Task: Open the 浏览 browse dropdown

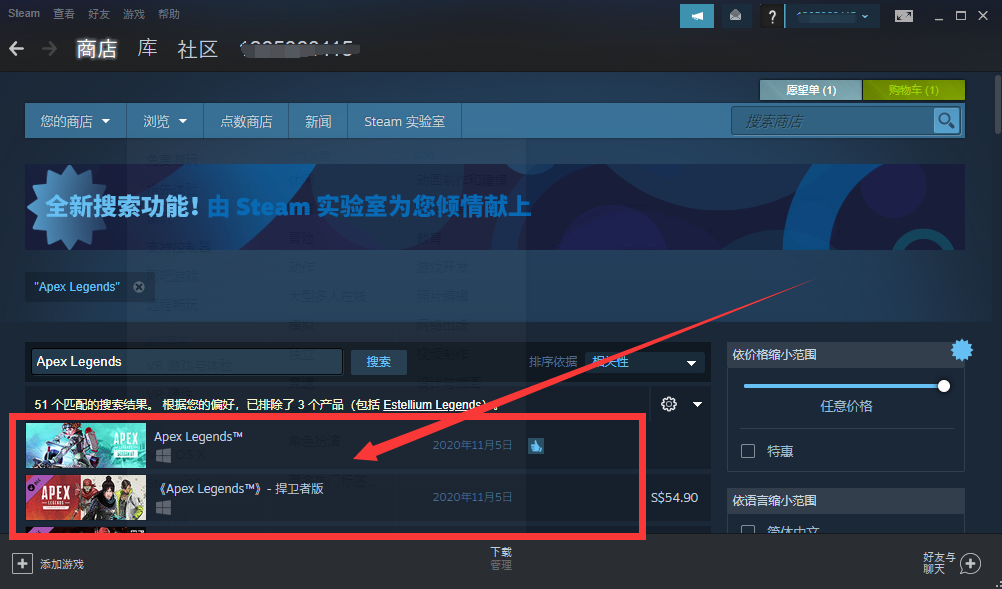Action: (x=165, y=121)
